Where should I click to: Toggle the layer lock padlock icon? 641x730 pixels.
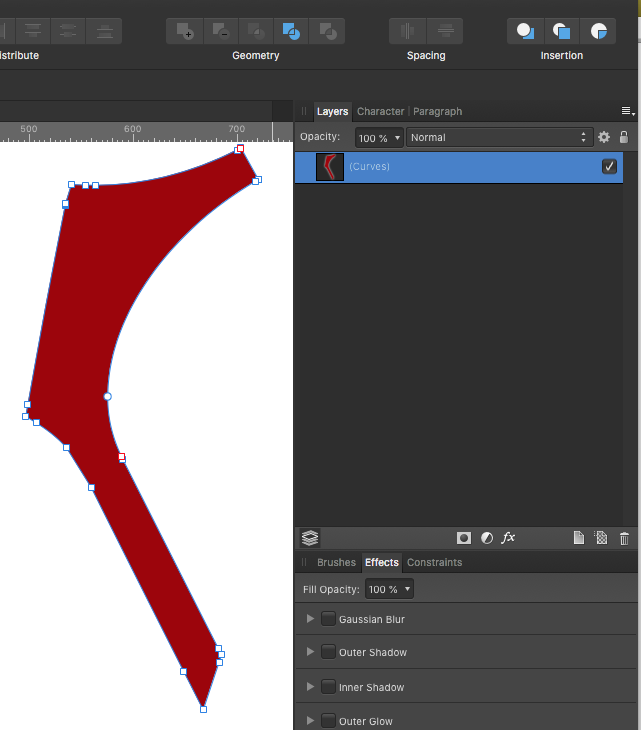click(624, 137)
